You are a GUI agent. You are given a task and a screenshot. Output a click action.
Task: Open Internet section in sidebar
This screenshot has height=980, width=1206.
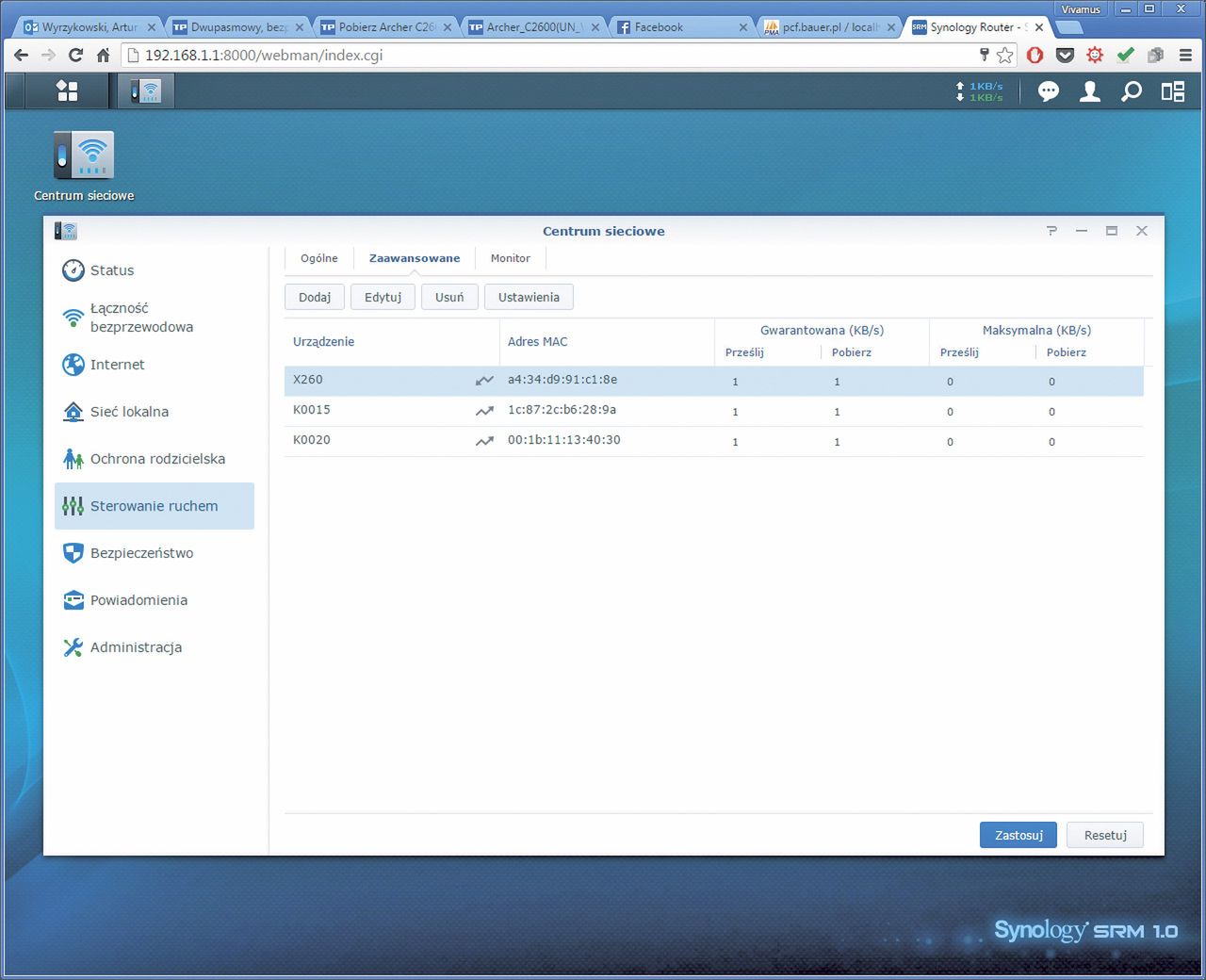(x=155, y=365)
